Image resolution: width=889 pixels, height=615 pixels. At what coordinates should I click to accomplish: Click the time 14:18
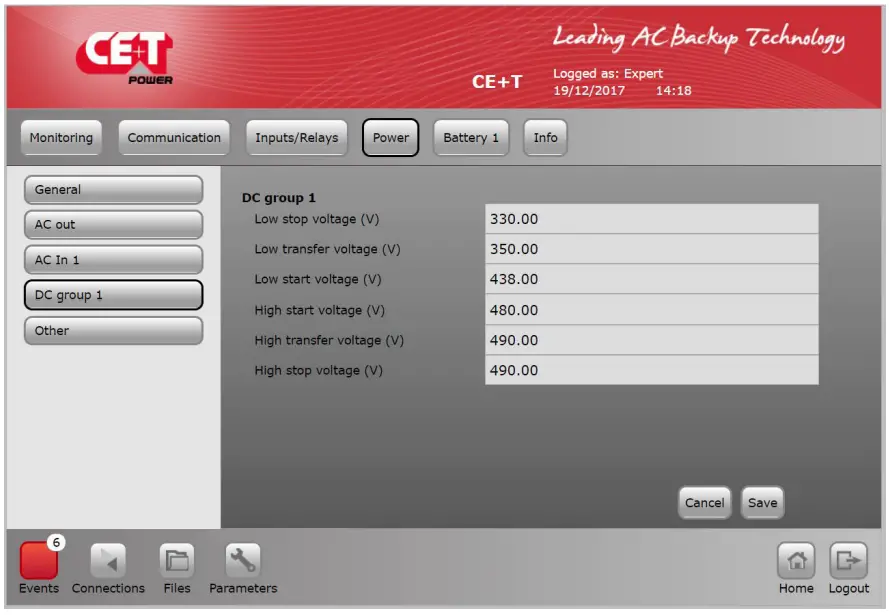click(674, 91)
